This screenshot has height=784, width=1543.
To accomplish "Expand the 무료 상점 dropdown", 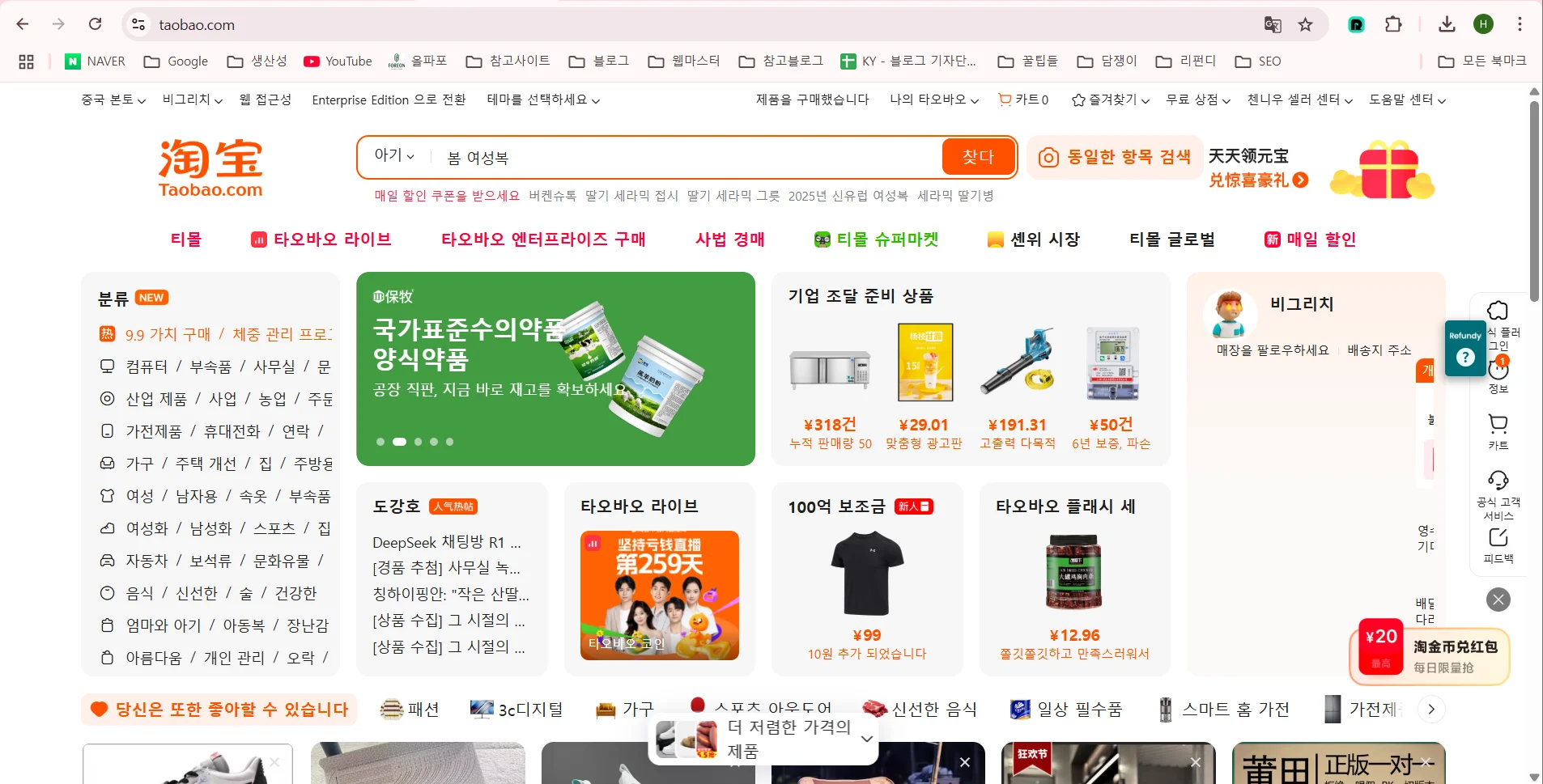I will (1198, 100).
